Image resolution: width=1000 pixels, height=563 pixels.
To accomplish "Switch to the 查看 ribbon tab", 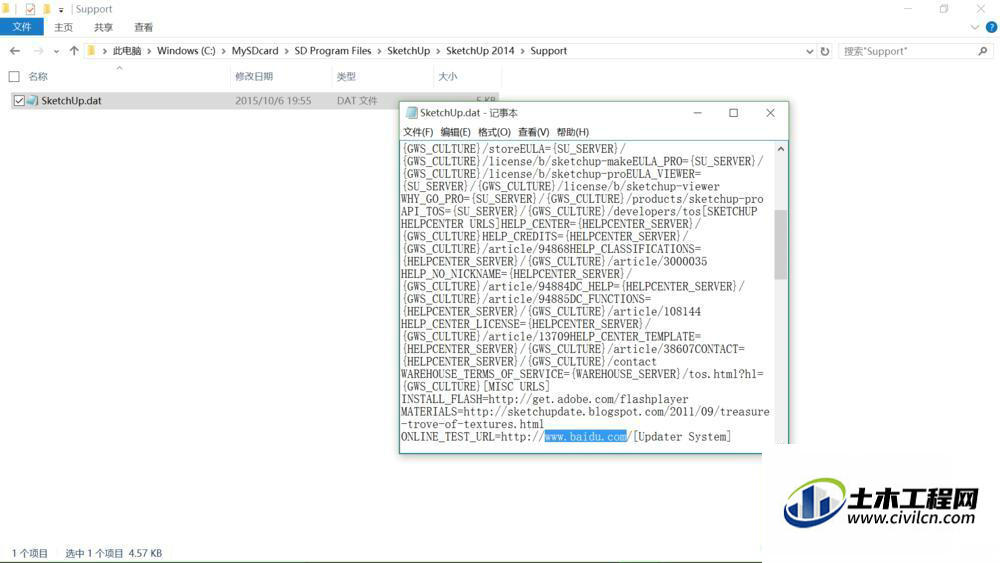I will pos(143,27).
